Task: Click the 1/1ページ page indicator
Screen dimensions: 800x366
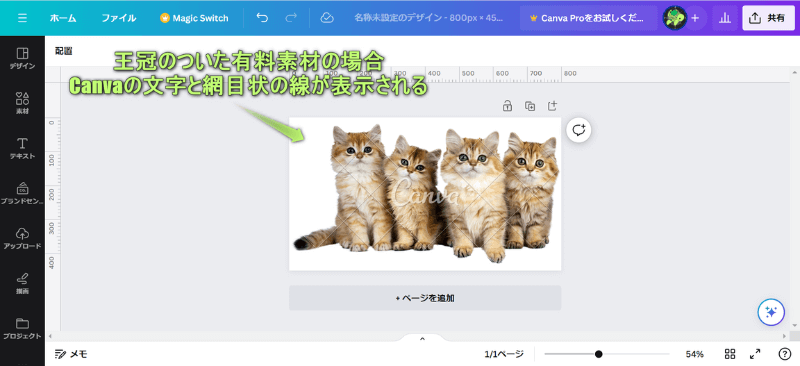Action: point(504,354)
